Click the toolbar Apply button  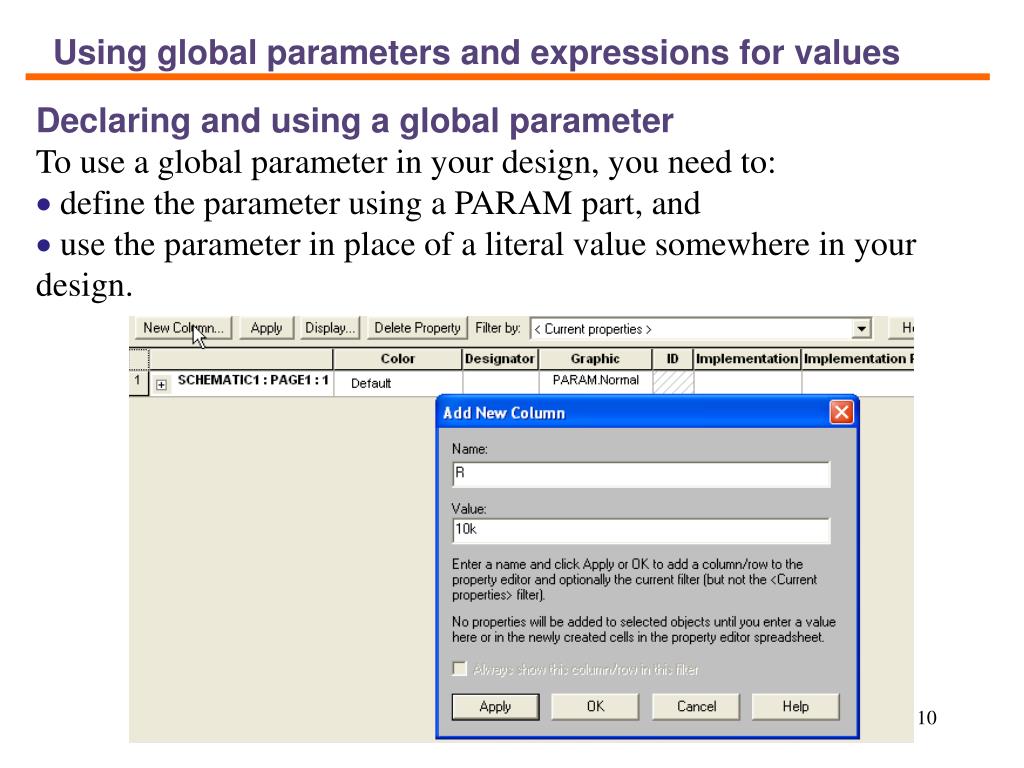tap(266, 328)
